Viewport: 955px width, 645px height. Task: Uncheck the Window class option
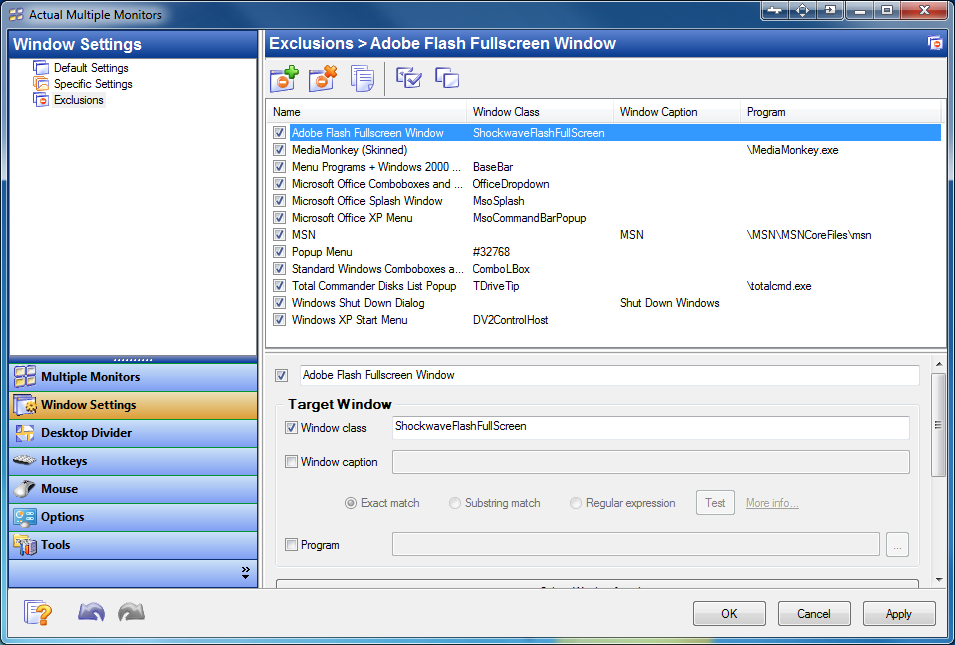(292, 428)
